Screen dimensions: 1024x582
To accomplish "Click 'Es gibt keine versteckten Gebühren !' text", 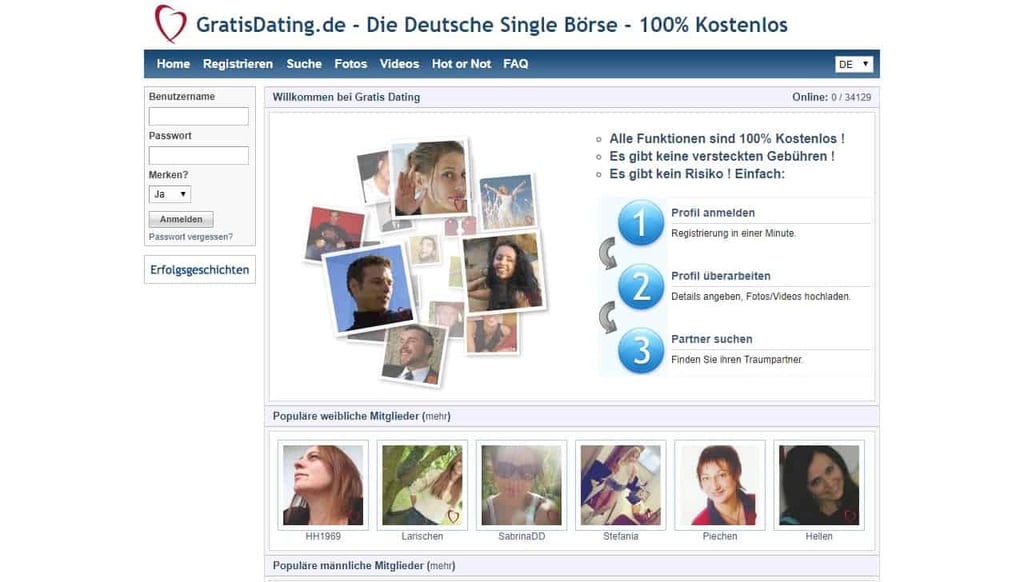I will pos(722,156).
